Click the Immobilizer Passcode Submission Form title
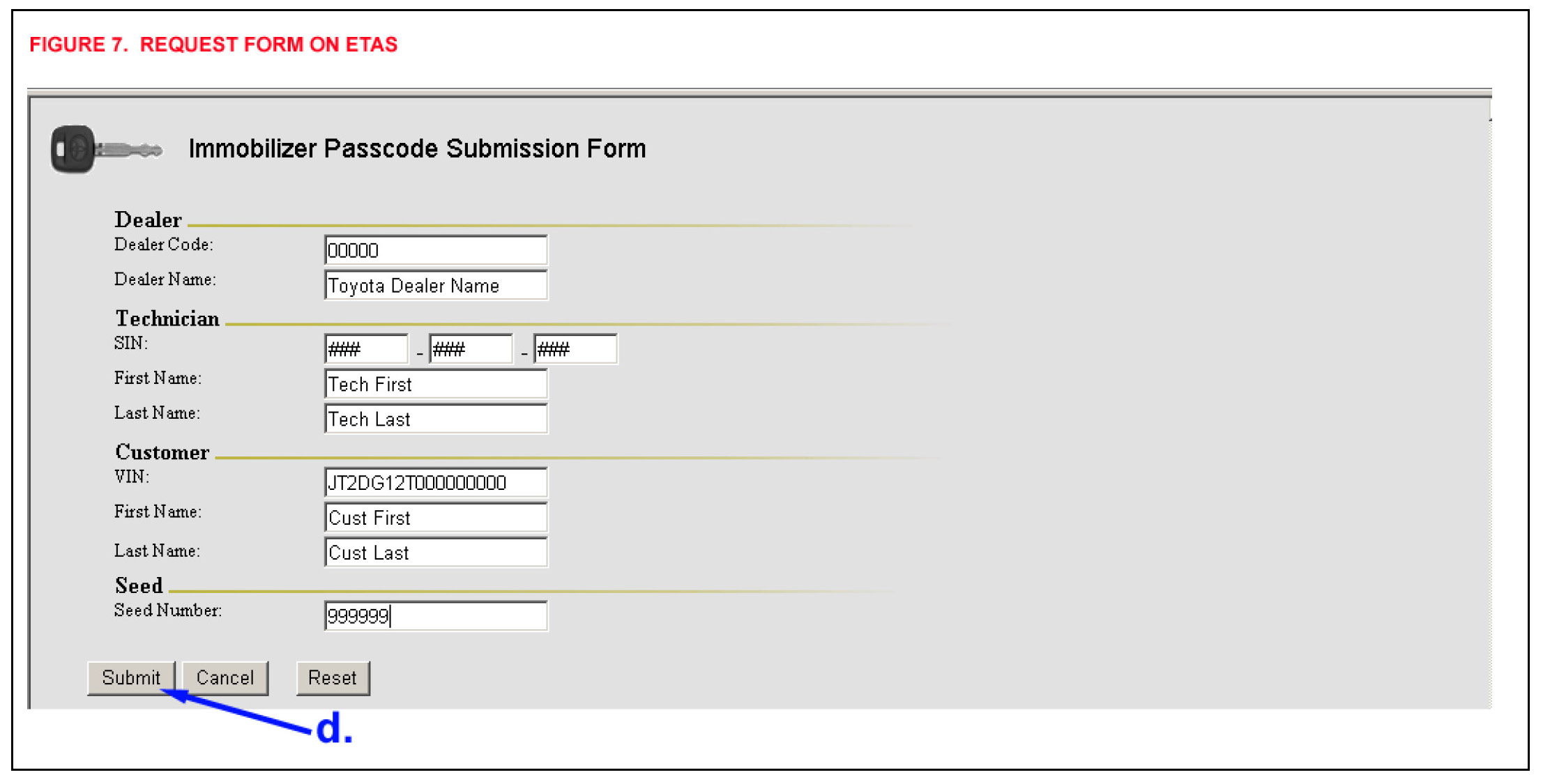 coord(417,148)
